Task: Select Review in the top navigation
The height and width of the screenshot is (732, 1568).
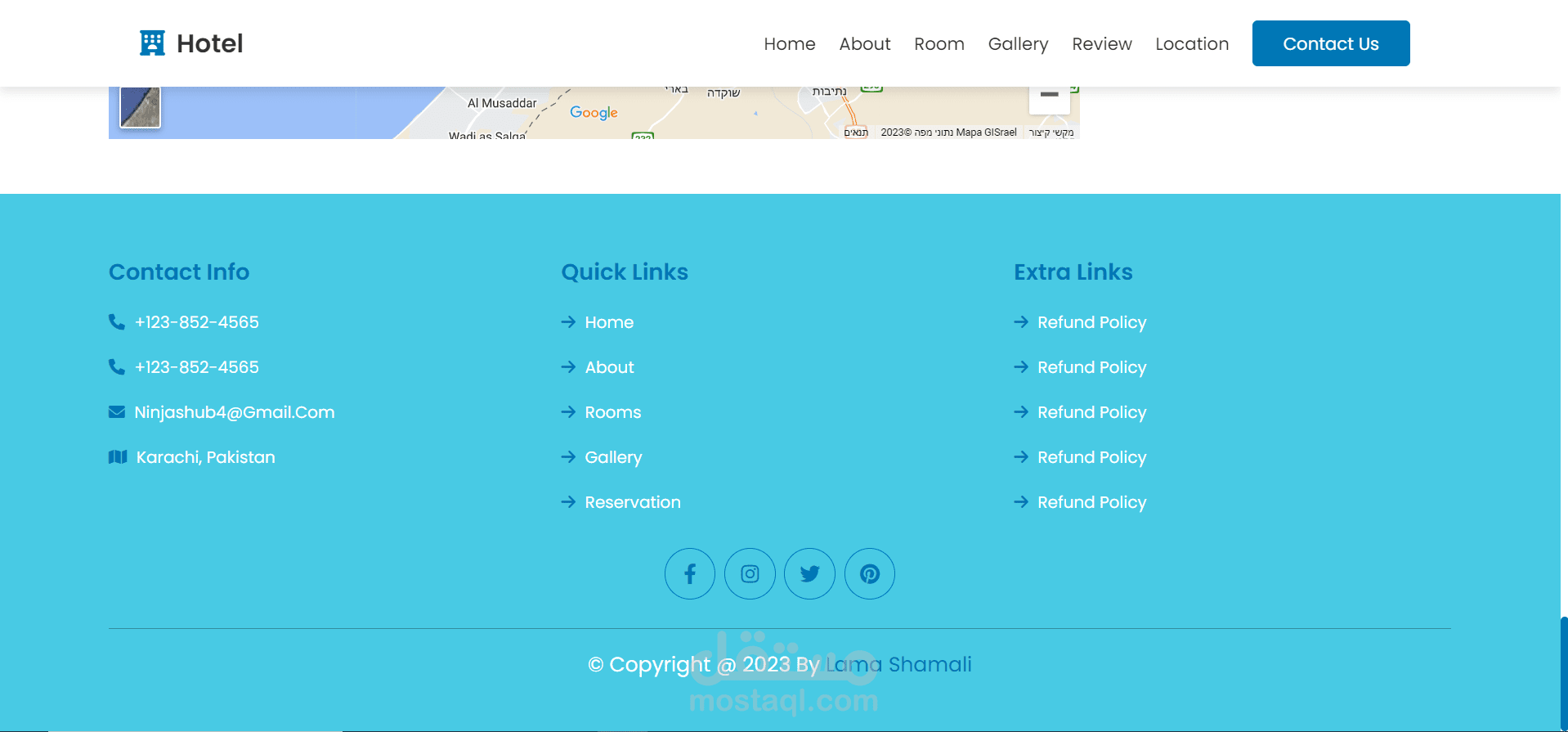Action: [1102, 44]
